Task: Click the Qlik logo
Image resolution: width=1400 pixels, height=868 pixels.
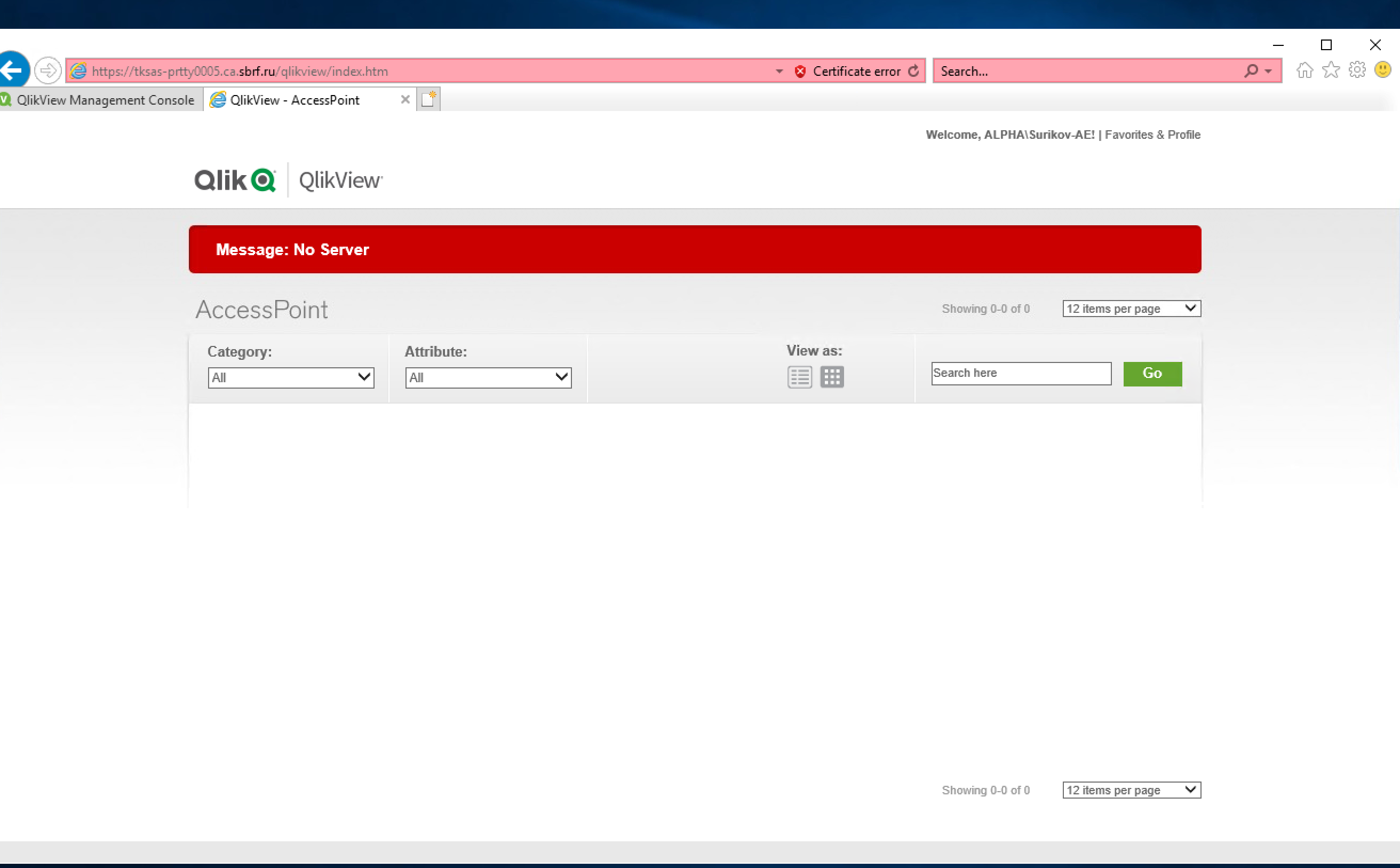Action: coord(235,180)
